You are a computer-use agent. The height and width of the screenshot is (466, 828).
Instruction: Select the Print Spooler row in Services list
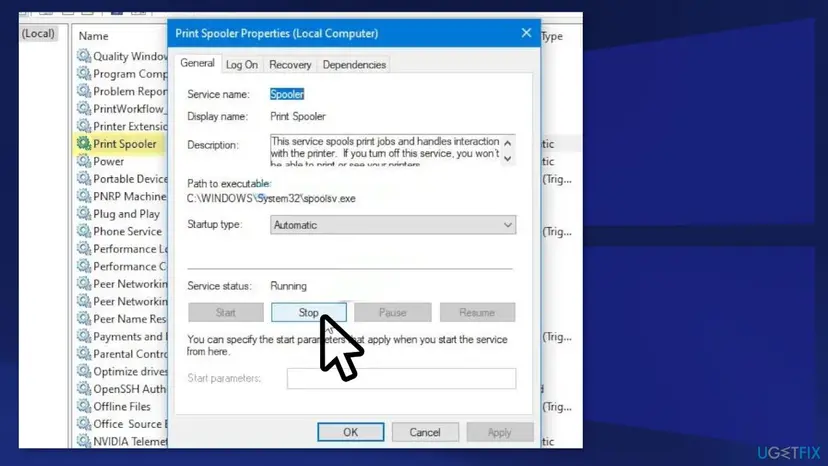point(120,143)
